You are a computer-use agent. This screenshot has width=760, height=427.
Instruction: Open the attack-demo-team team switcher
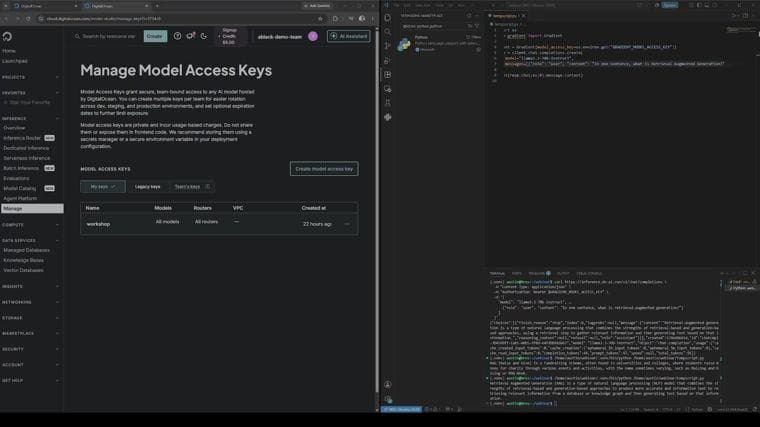280,37
